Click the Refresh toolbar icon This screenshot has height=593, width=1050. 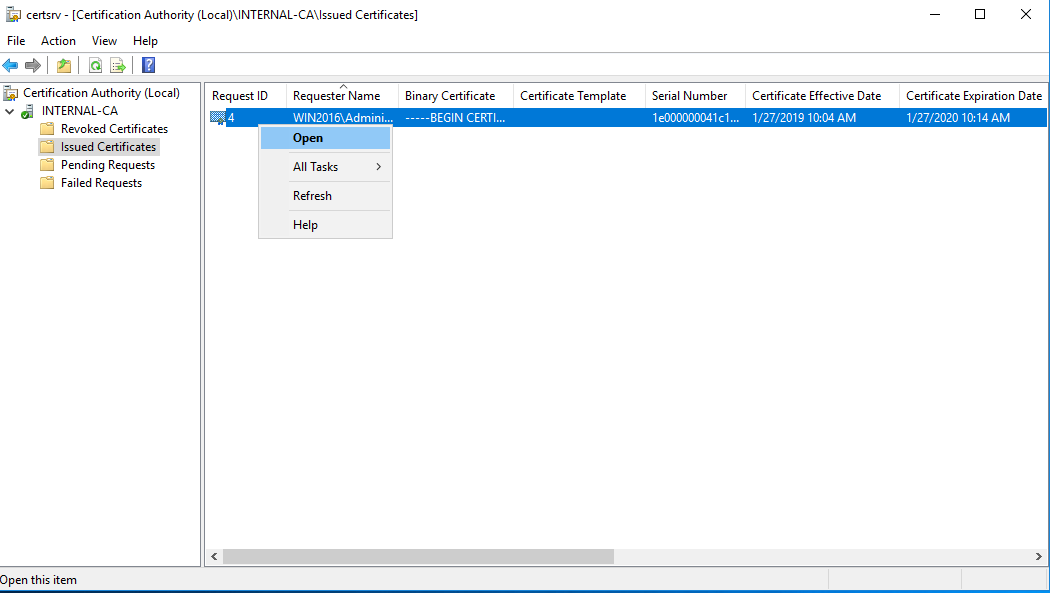95,66
